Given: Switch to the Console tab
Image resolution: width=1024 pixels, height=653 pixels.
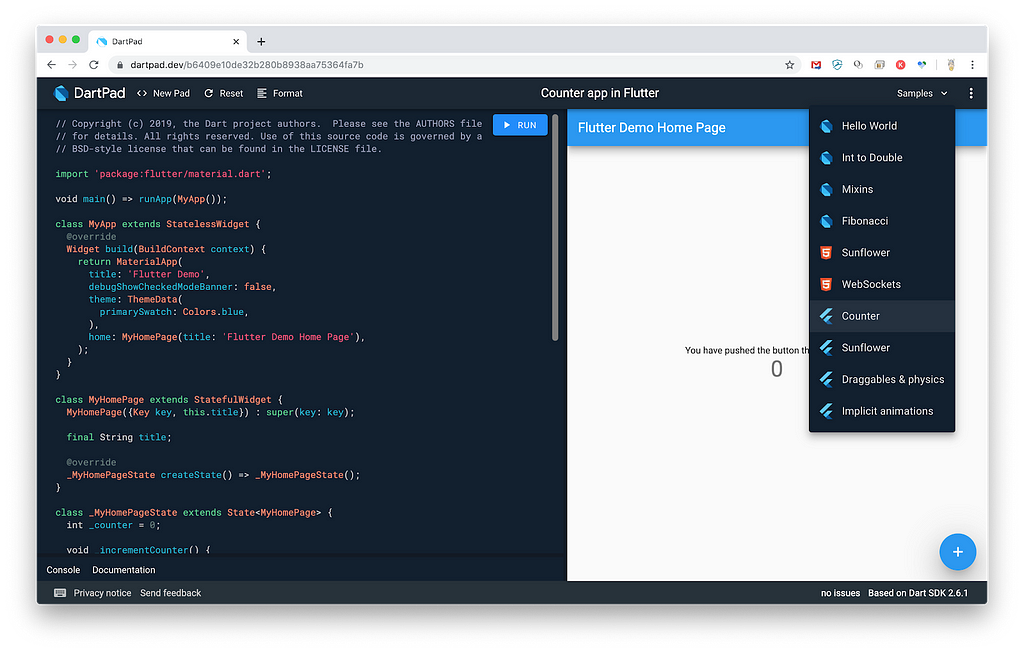Looking at the screenshot, I should [63, 570].
